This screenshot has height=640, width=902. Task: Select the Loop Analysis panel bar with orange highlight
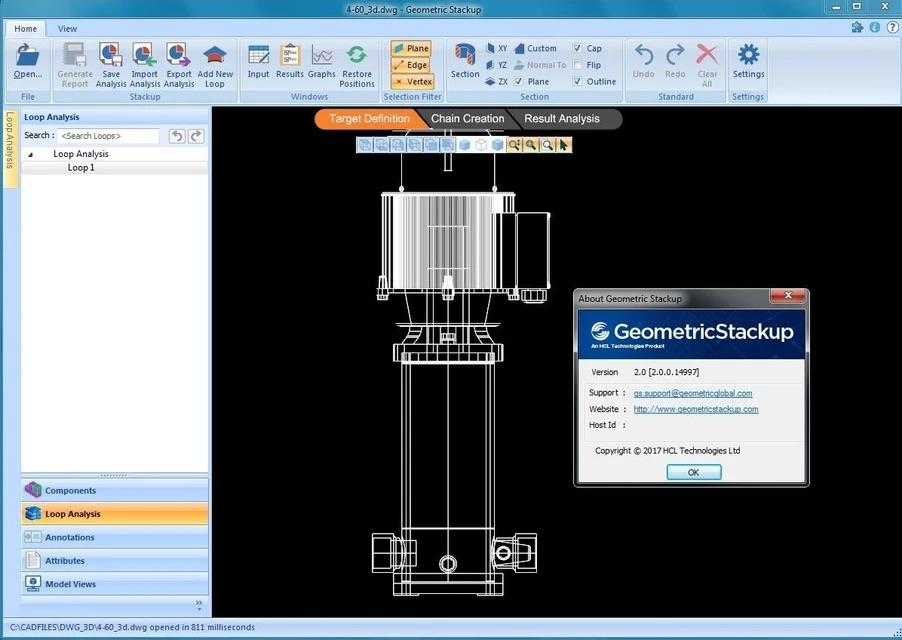[115, 513]
